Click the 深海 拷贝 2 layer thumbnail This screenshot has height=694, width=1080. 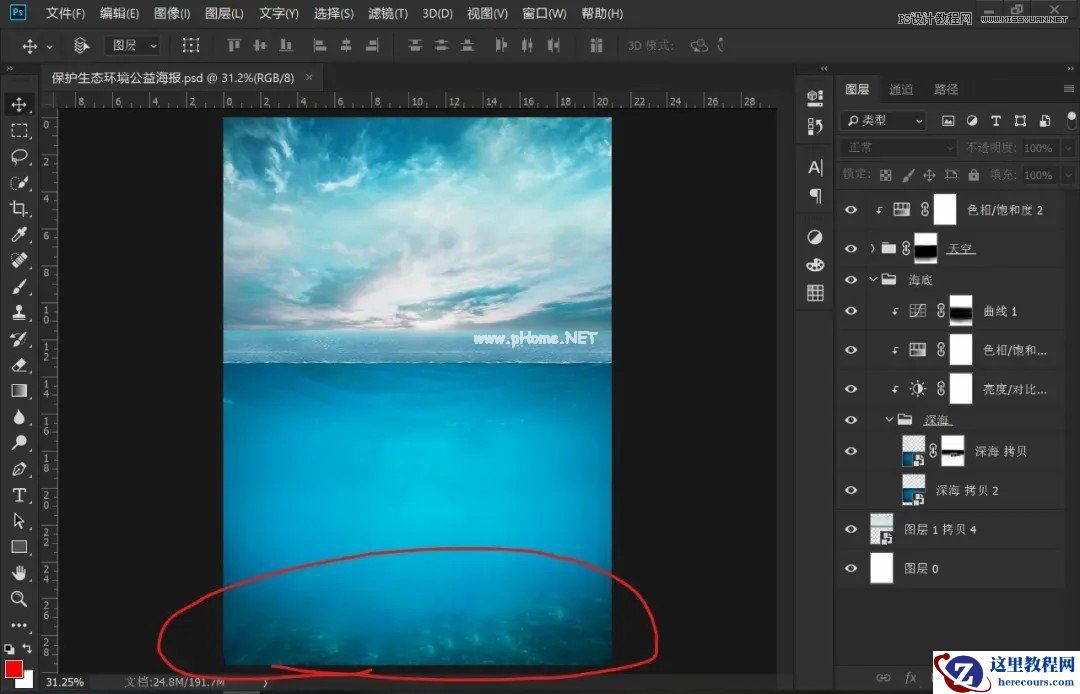914,490
